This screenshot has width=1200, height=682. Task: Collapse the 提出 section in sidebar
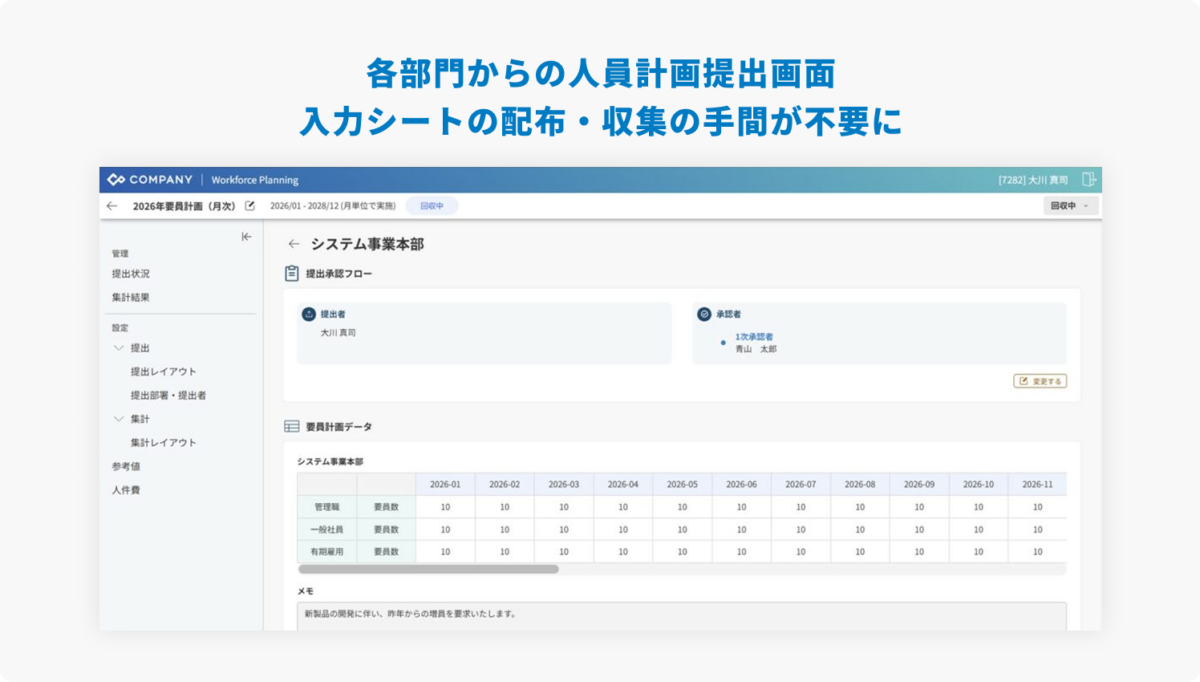(x=119, y=348)
